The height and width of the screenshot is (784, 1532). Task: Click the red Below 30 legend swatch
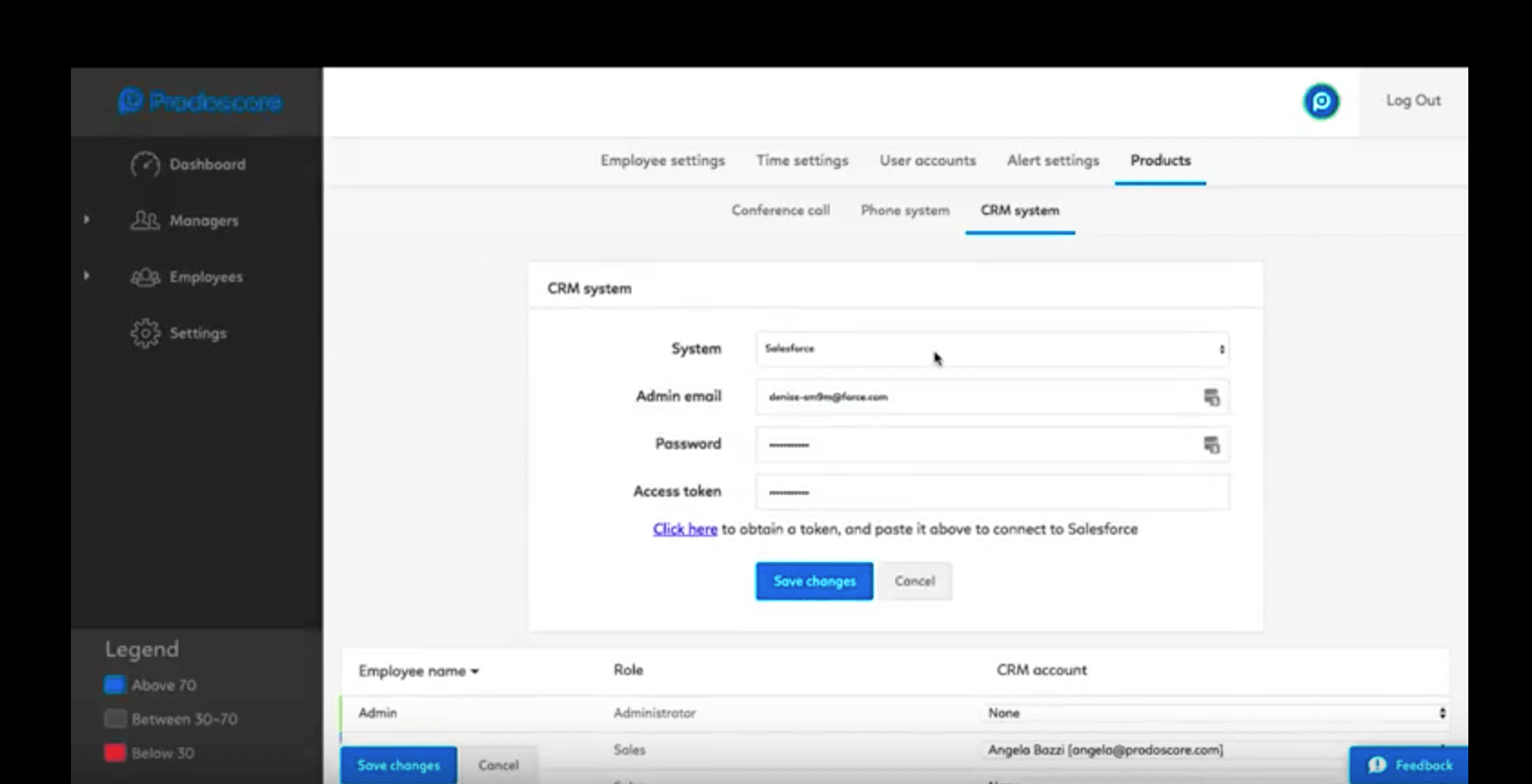(115, 753)
